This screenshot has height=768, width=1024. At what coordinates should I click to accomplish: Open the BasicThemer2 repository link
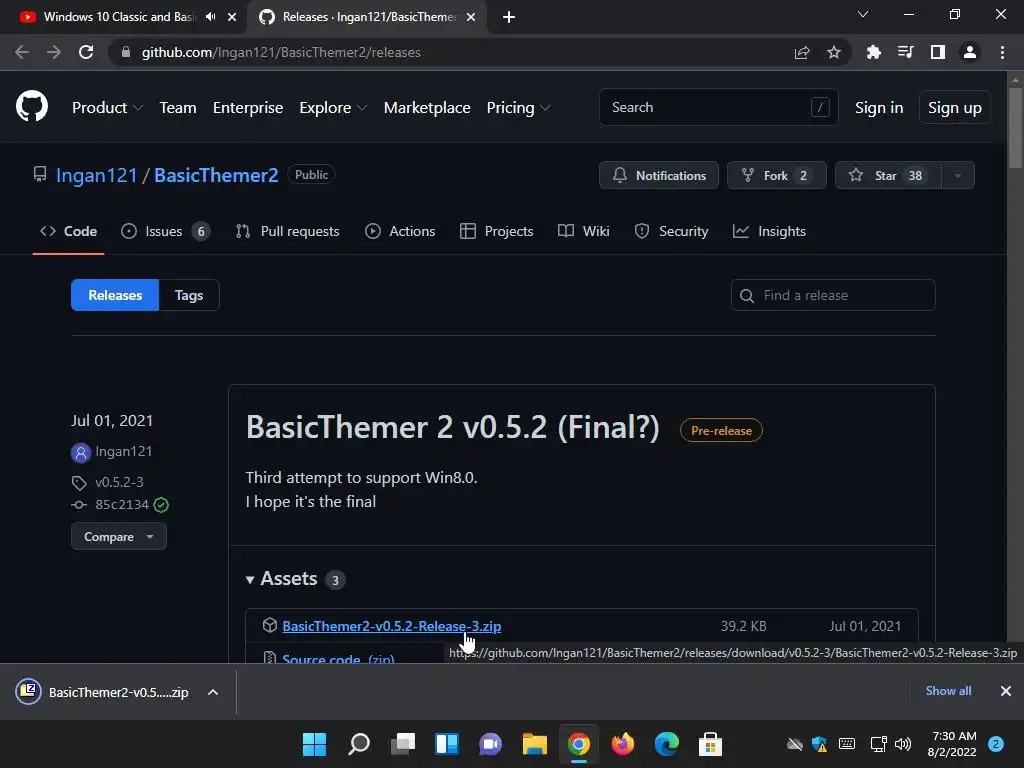click(216, 175)
